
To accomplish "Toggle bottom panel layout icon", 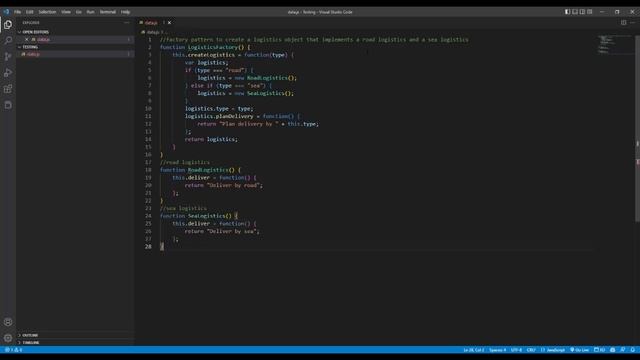I will (575, 12).
